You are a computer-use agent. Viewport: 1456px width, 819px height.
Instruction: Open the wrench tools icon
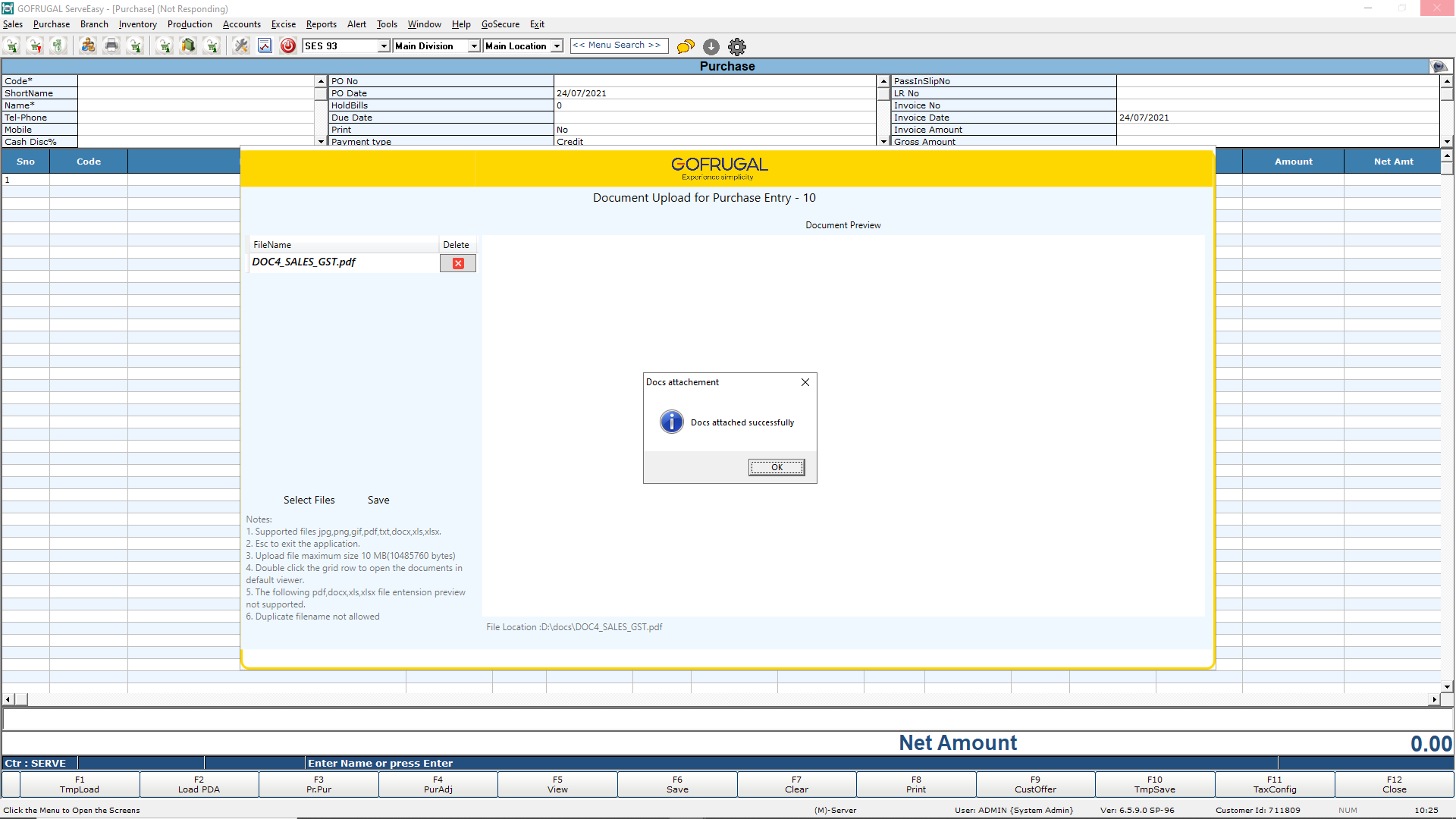(x=241, y=46)
